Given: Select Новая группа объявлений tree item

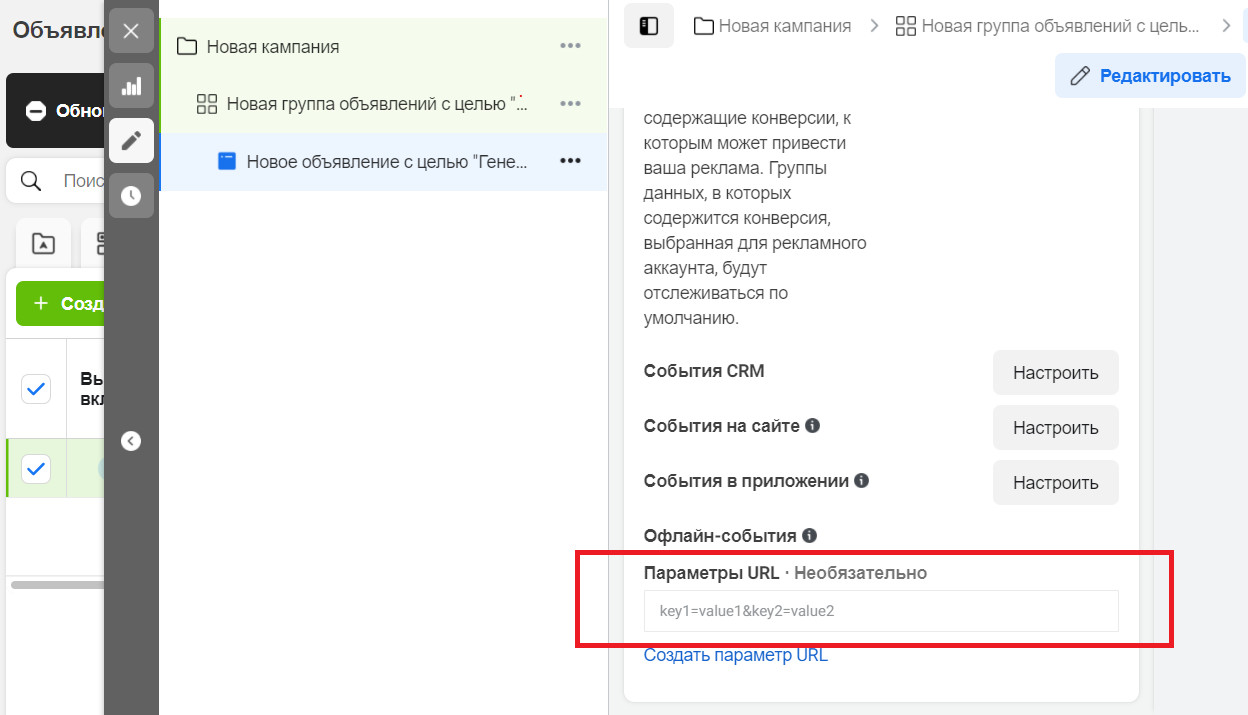Looking at the screenshot, I should (x=376, y=104).
